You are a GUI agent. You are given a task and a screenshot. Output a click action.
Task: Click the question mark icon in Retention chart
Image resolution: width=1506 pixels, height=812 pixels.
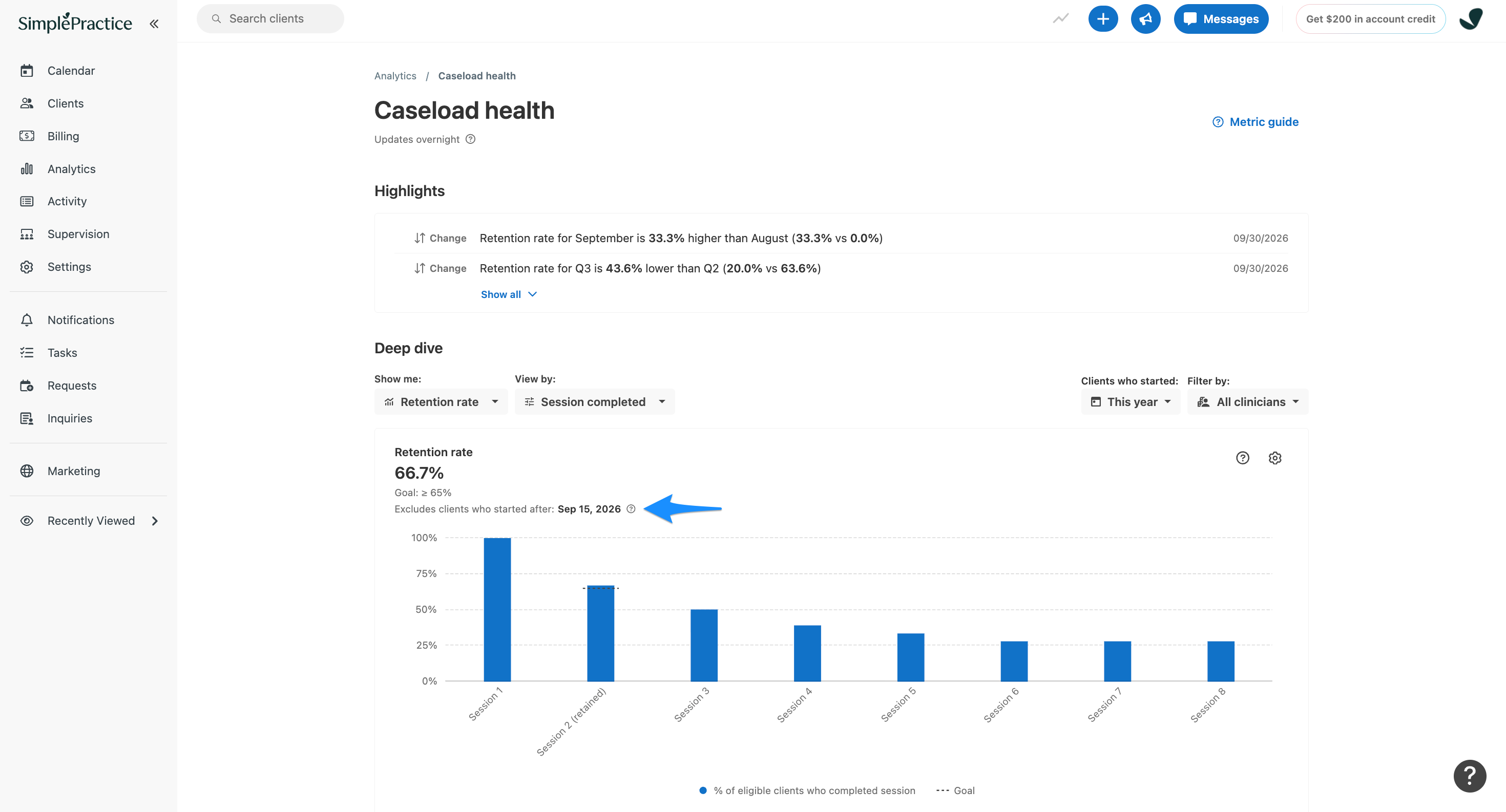click(1242, 458)
